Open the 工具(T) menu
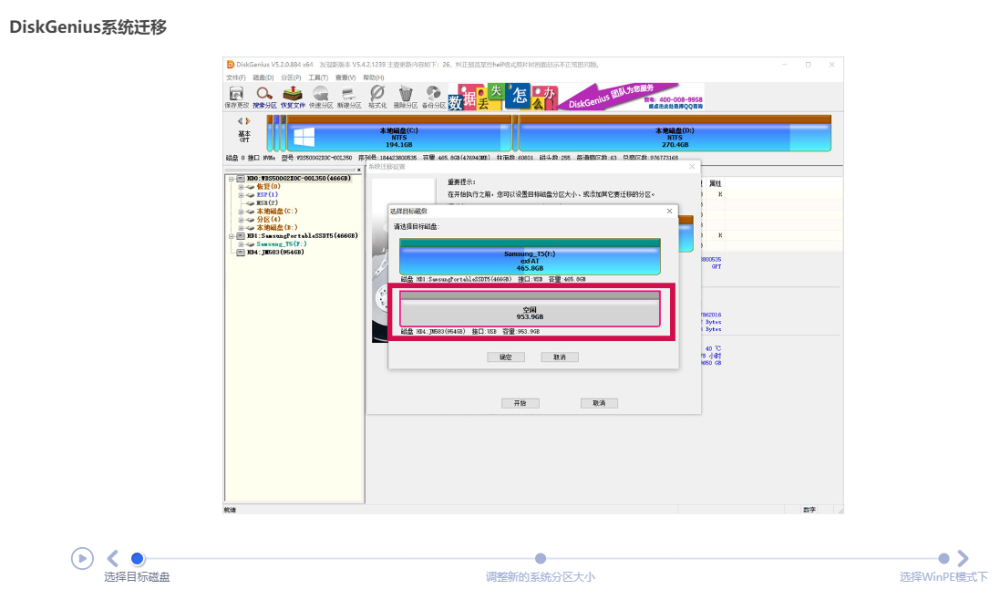 (x=318, y=78)
